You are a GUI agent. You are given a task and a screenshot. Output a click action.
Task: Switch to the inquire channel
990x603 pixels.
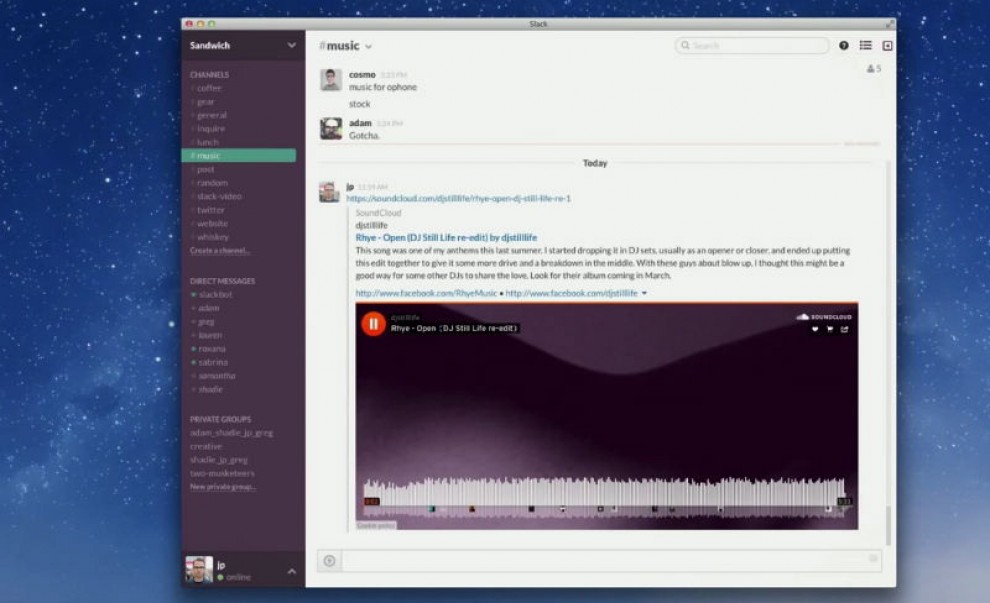(x=210, y=129)
